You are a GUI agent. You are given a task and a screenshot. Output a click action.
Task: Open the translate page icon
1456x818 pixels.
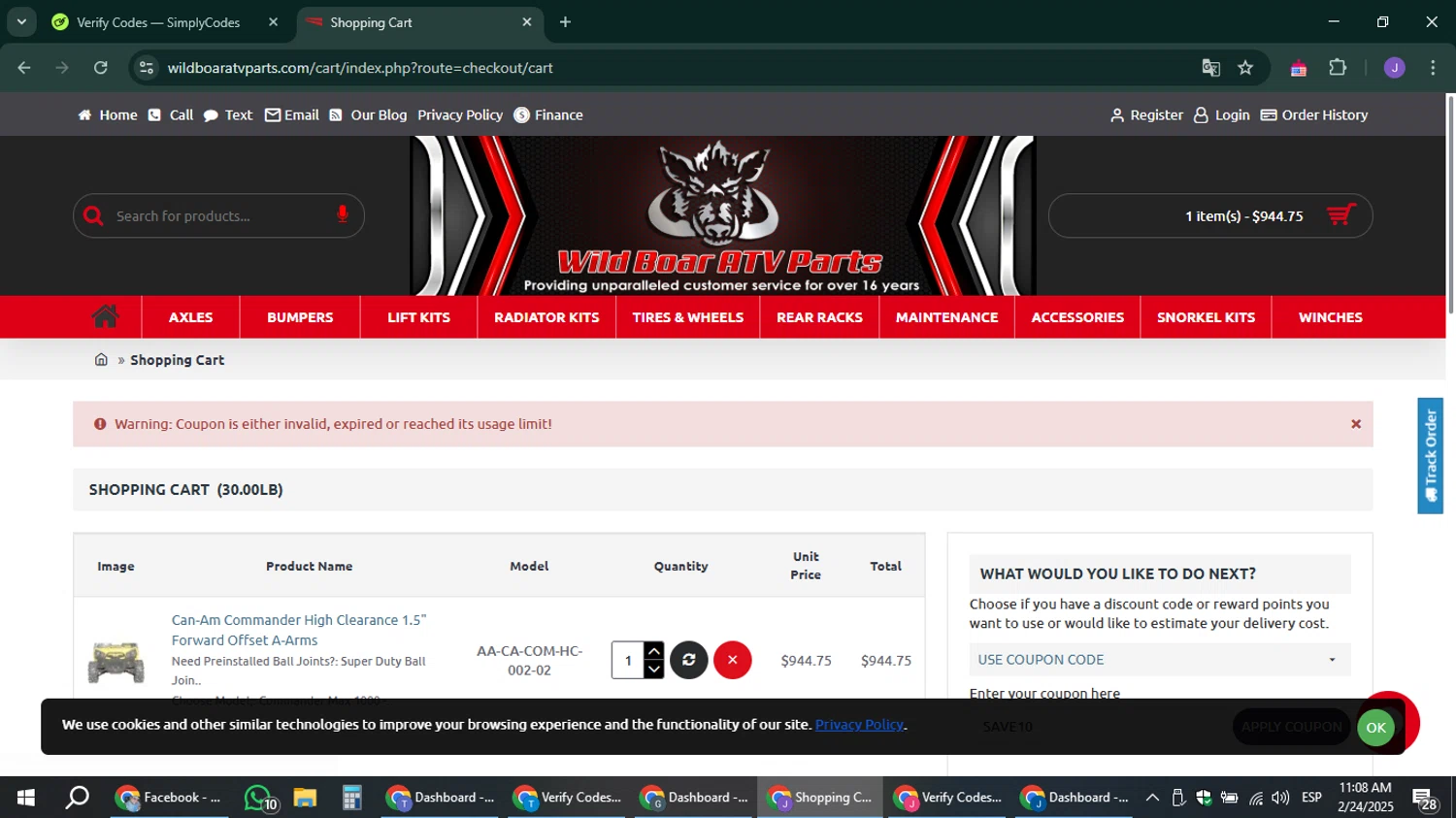pyautogui.click(x=1210, y=68)
